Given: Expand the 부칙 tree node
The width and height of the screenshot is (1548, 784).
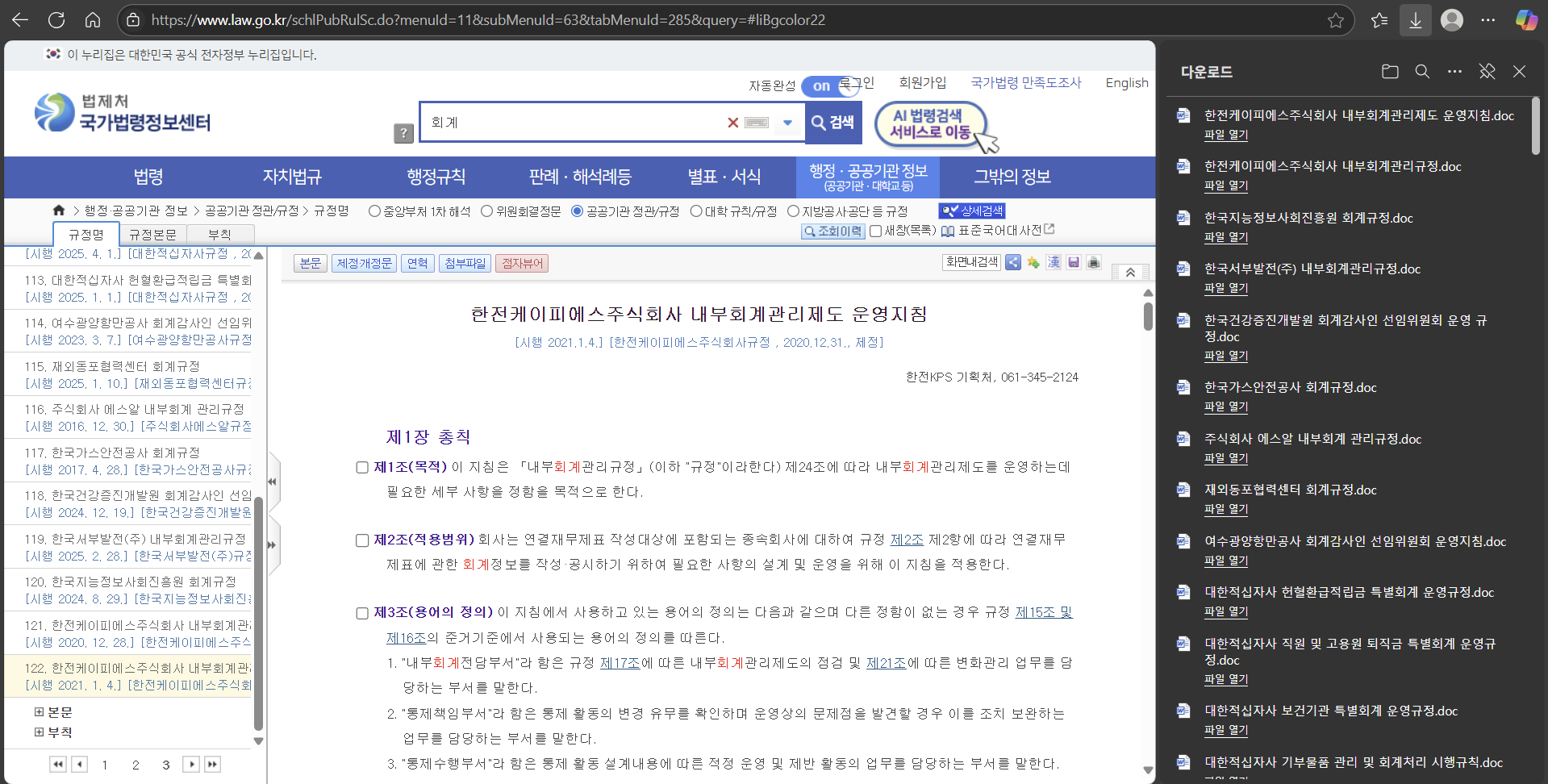Looking at the screenshot, I should tap(39, 732).
